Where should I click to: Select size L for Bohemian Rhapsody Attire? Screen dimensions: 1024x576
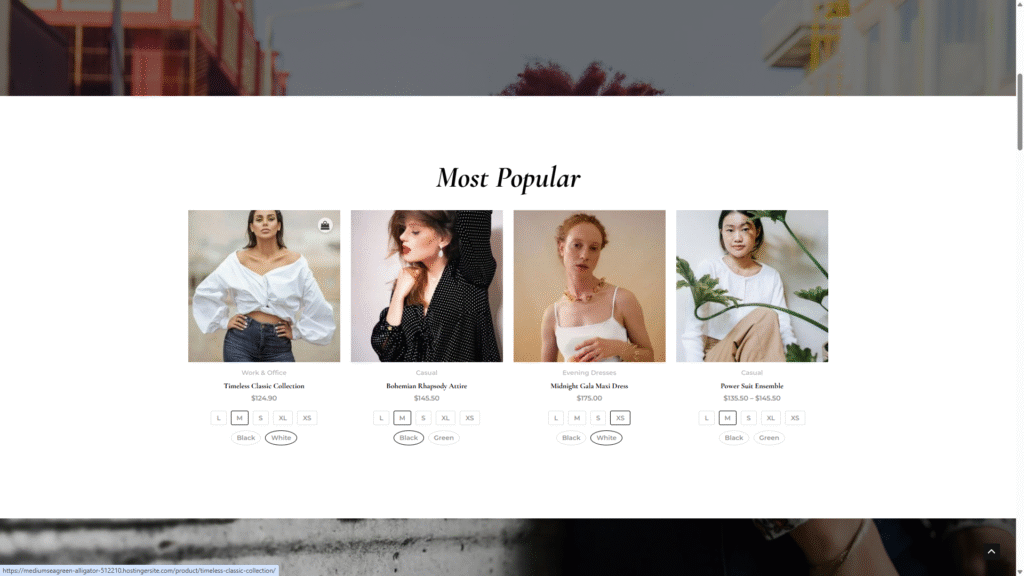pyautogui.click(x=381, y=418)
